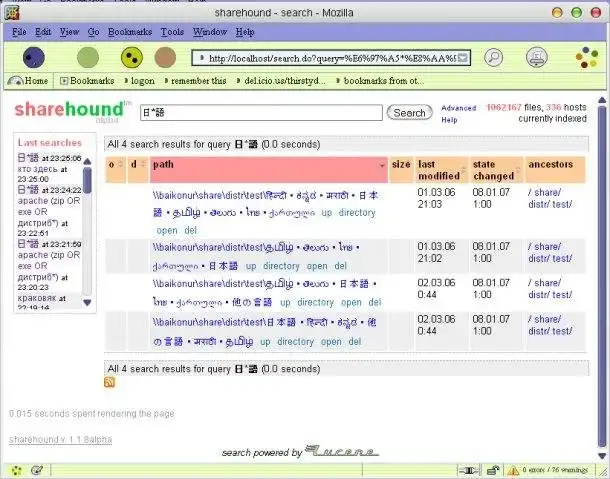Open the Help link beside Search
This screenshot has height=479, width=610.
[x=449, y=120]
